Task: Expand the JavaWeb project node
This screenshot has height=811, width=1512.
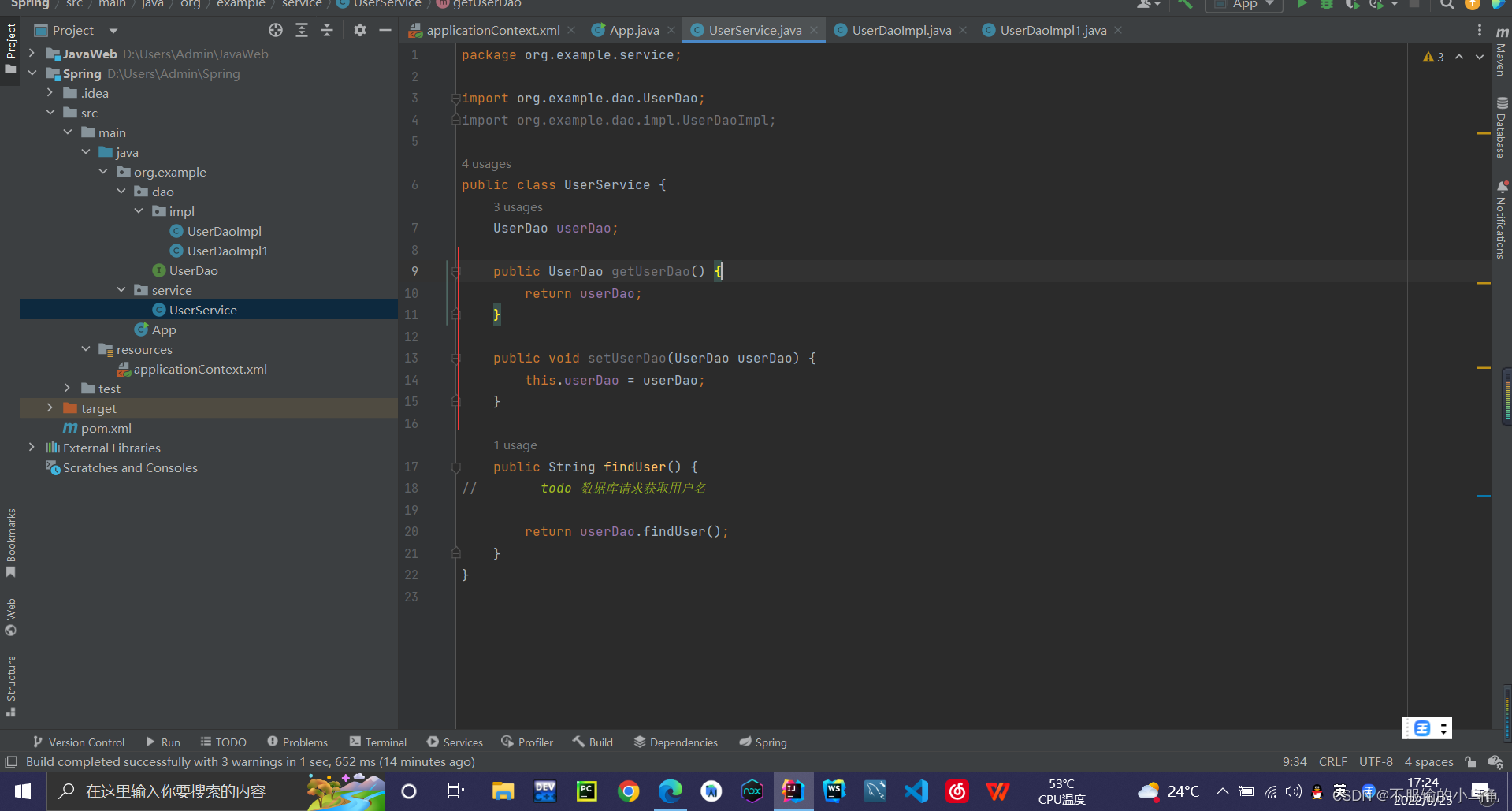Action: click(x=32, y=54)
